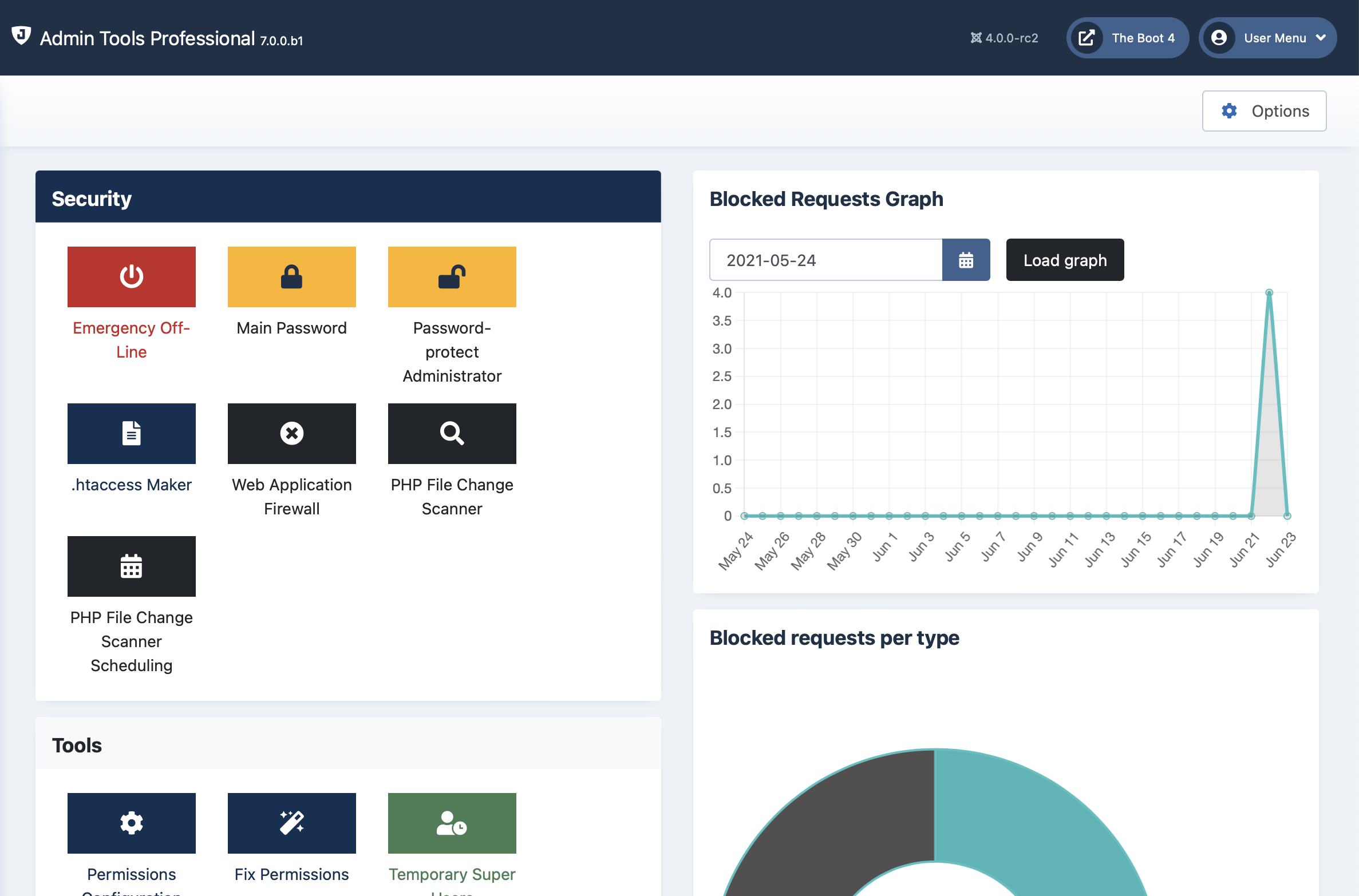This screenshot has height=896, width=1359.
Task: Click the calendar date picker button
Action: click(966, 260)
